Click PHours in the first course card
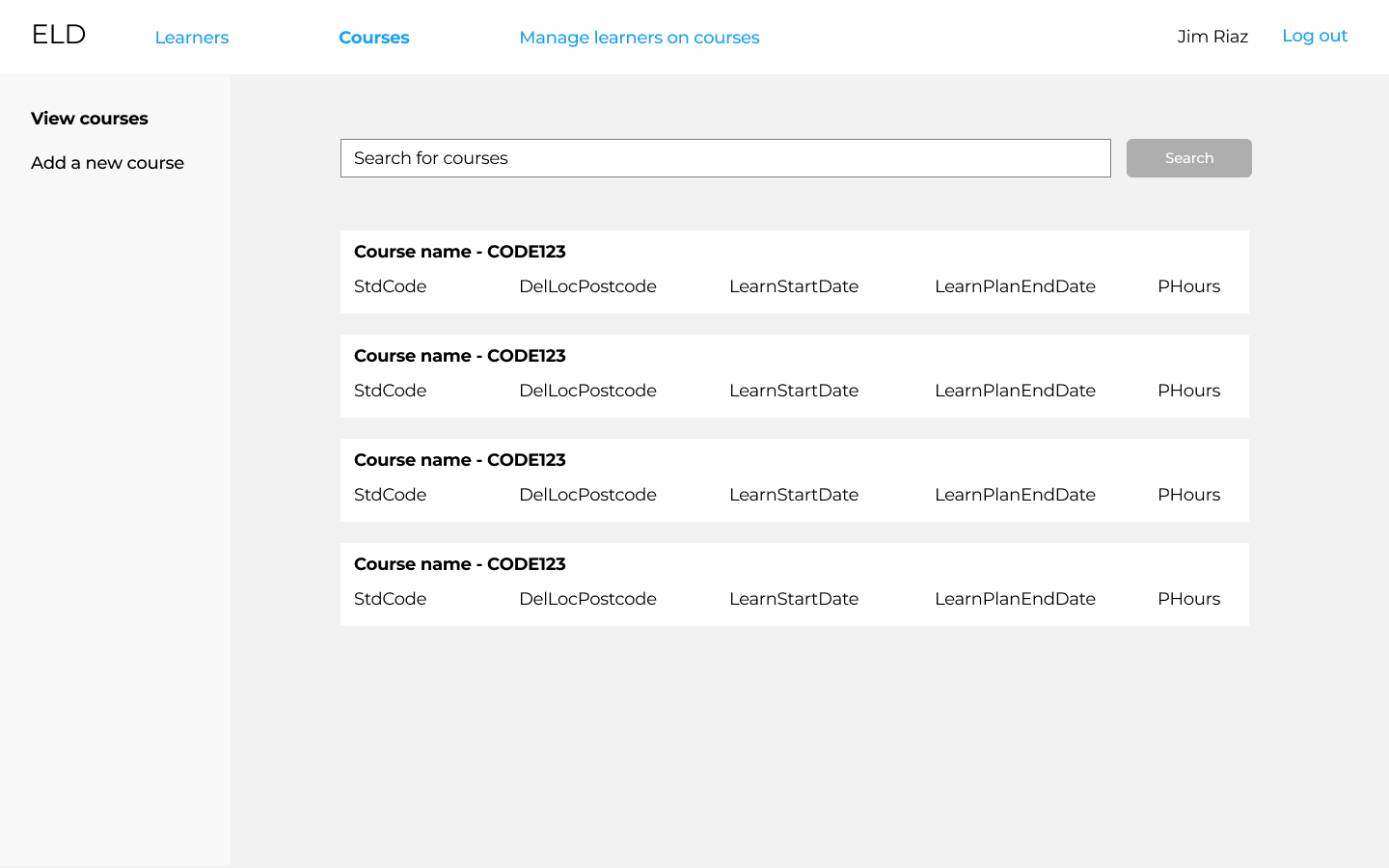 1188,286
